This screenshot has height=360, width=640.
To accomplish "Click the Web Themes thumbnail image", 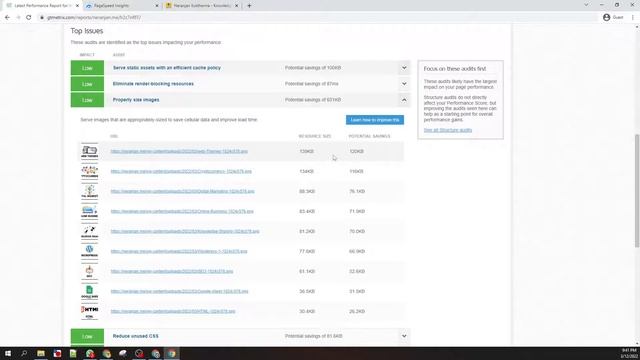I will click(89, 151).
